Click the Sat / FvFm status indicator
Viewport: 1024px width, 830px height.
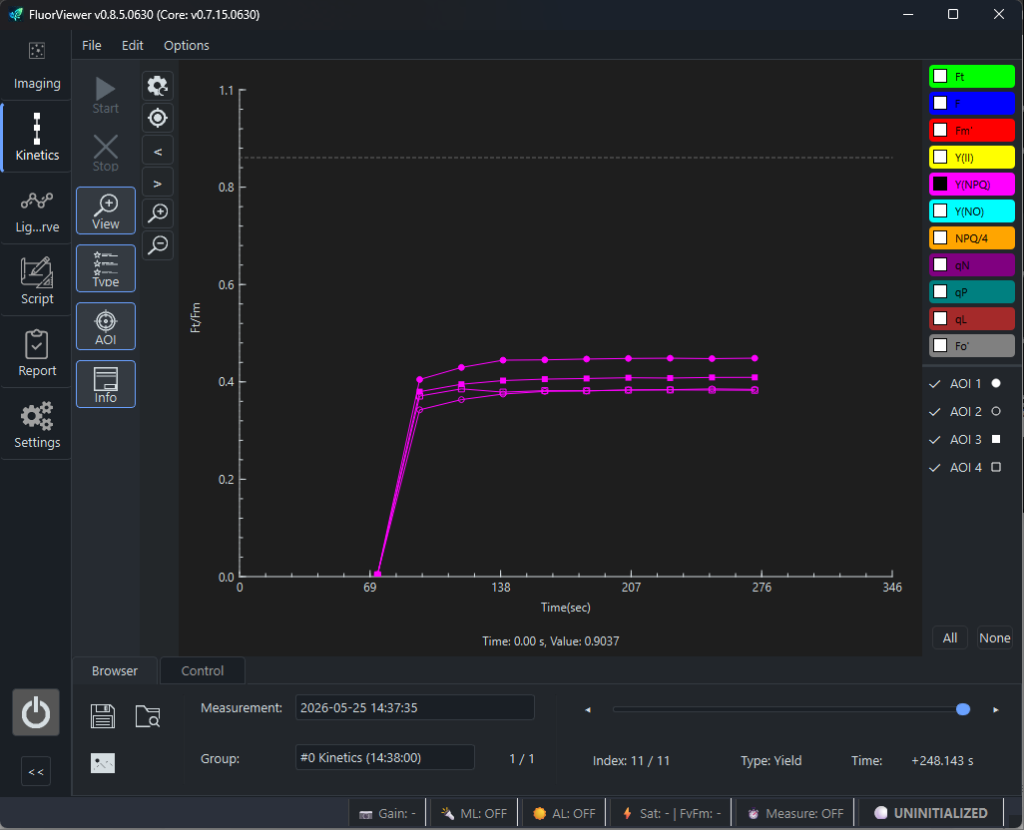pyautogui.click(x=671, y=814)
